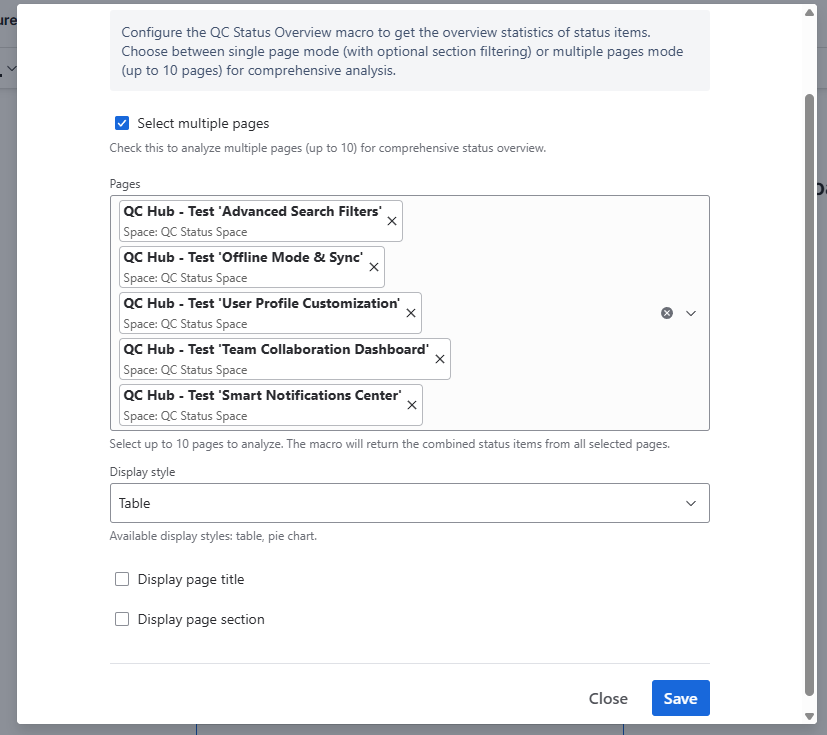Image resolution: width=827 pixels, height=735 pixels.
Task: Close the configuration dialog
Action: tap(608, 698)
